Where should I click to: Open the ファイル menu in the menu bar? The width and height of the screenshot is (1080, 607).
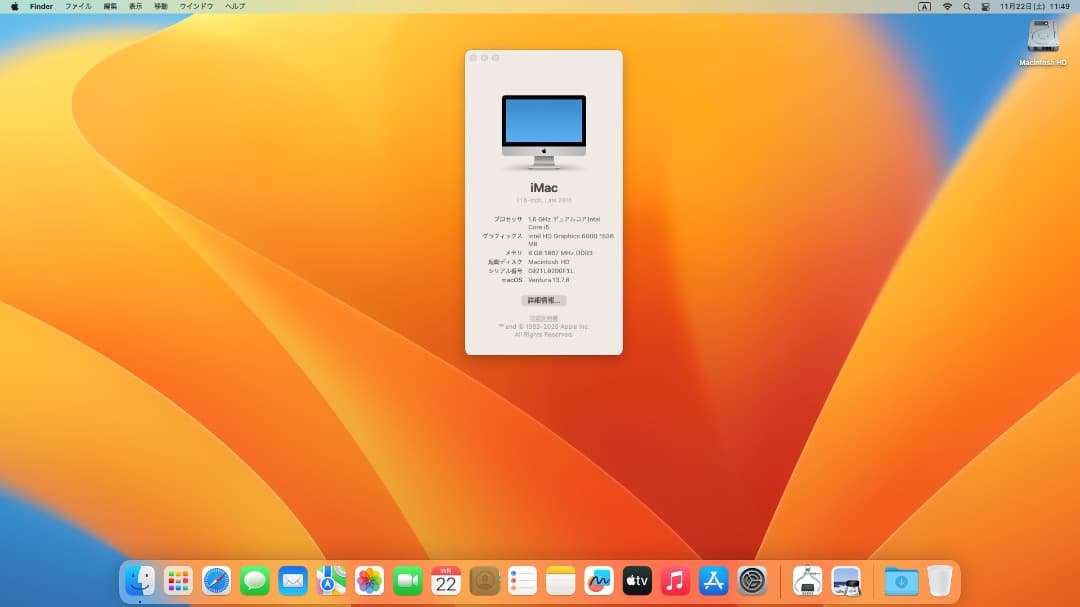coord(77,6)
